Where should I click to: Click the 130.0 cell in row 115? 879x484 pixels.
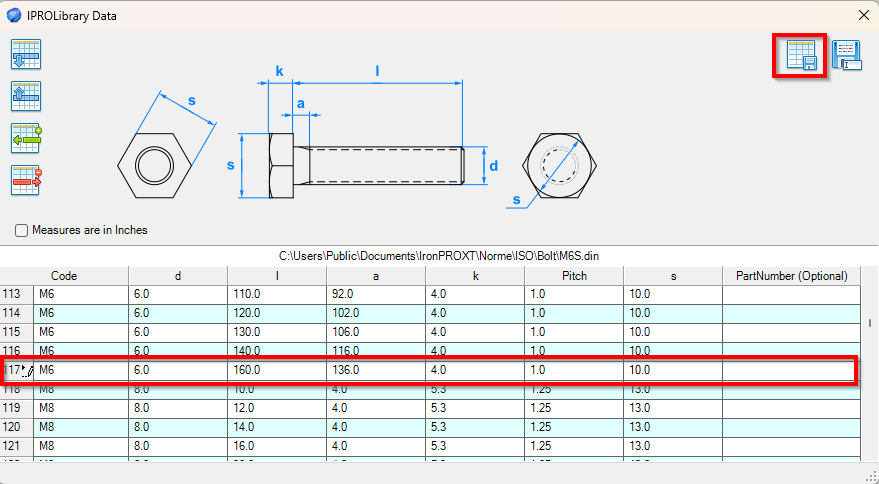point(277,332)
